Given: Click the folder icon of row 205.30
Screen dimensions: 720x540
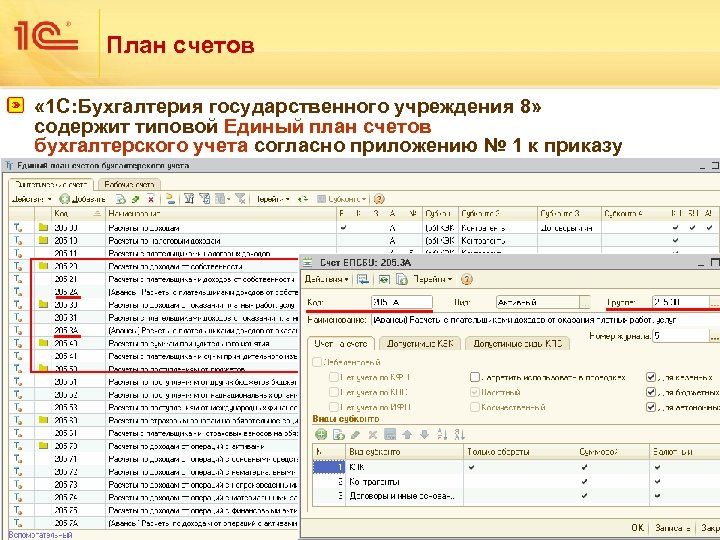Looking at the screenshot, I should 44,304.
